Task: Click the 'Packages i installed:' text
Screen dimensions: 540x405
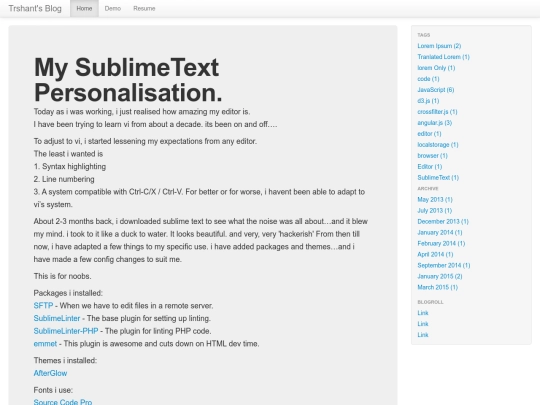Action: pos(68,293)
